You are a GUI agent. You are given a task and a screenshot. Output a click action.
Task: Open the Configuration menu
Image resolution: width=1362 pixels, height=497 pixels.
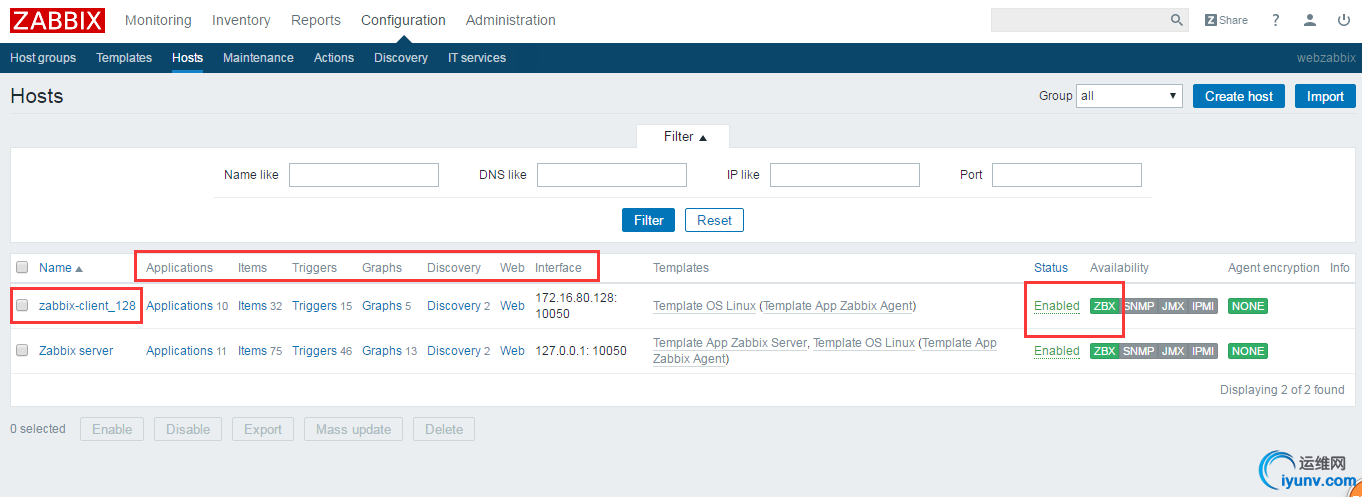pyautogui.click(x=403, y=20)
